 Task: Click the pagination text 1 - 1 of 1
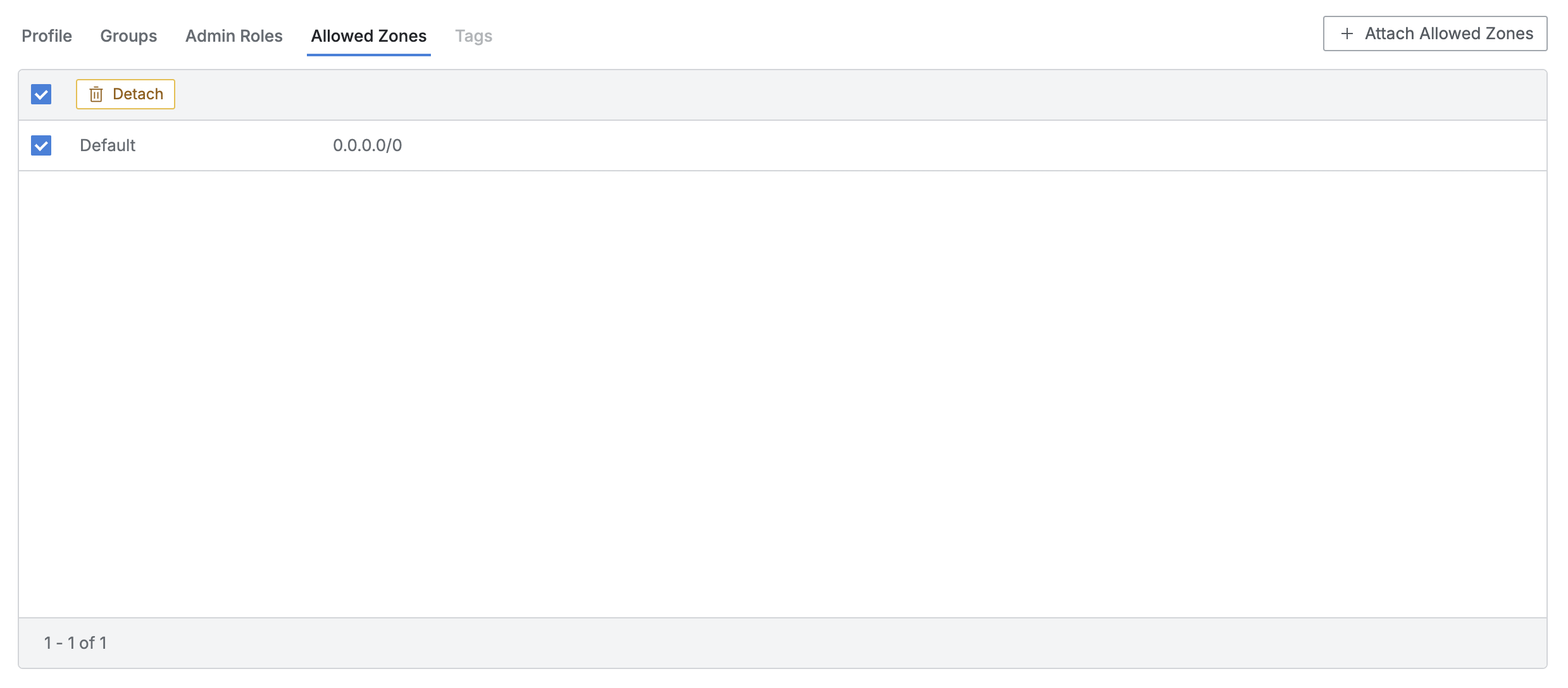(75, 643)
